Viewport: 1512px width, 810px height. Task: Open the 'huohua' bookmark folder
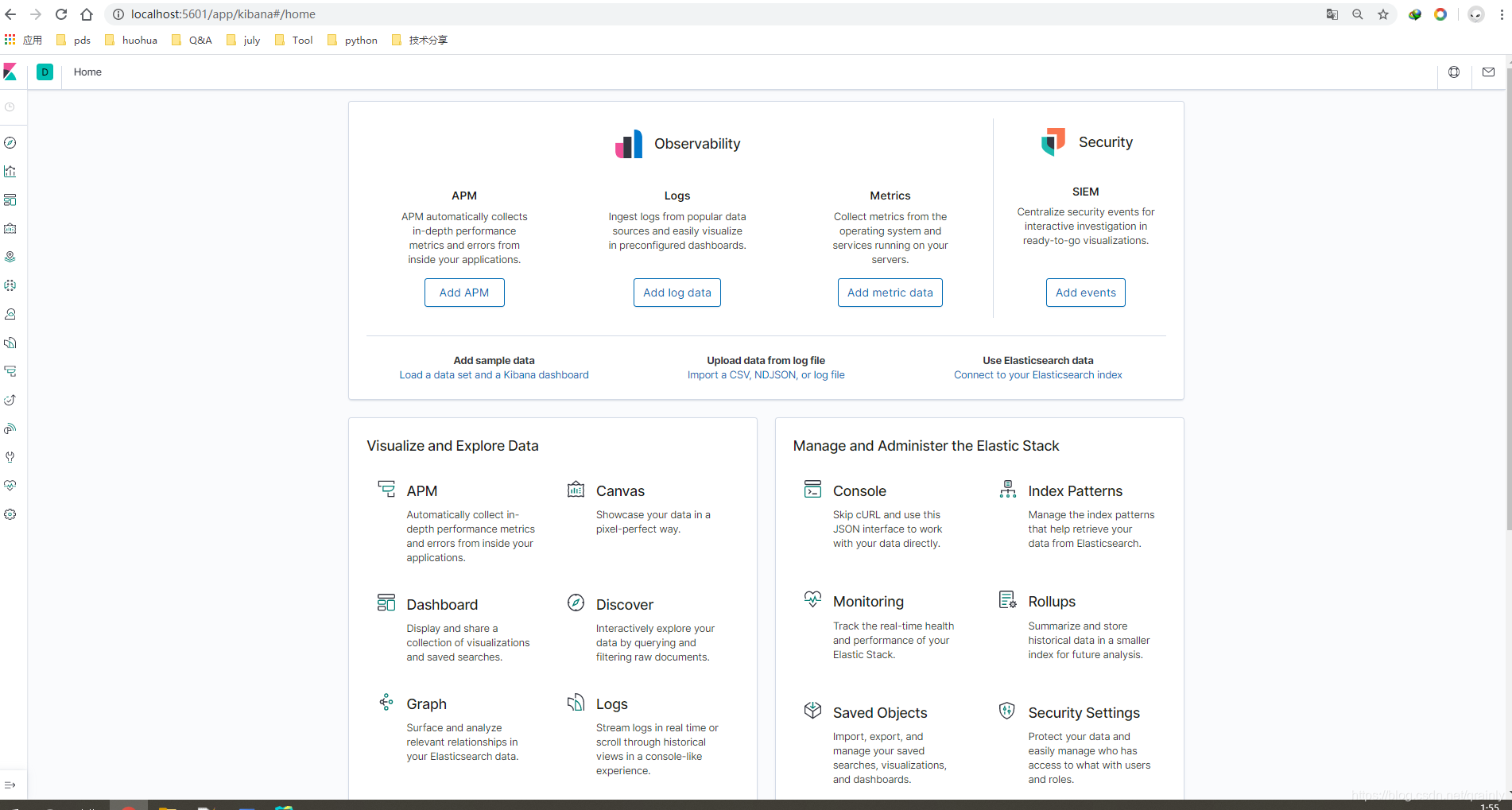(131, 41)
